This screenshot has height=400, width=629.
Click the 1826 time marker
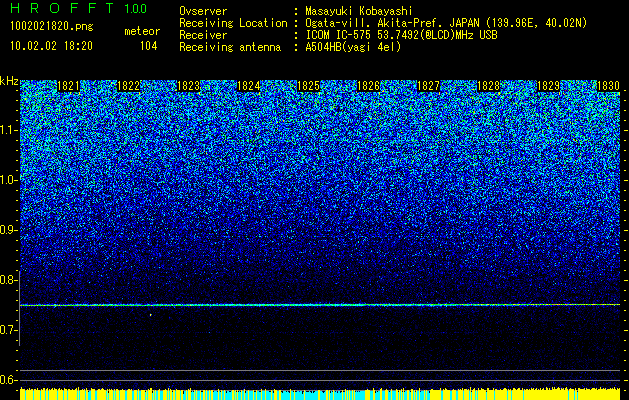click(368, 86)
